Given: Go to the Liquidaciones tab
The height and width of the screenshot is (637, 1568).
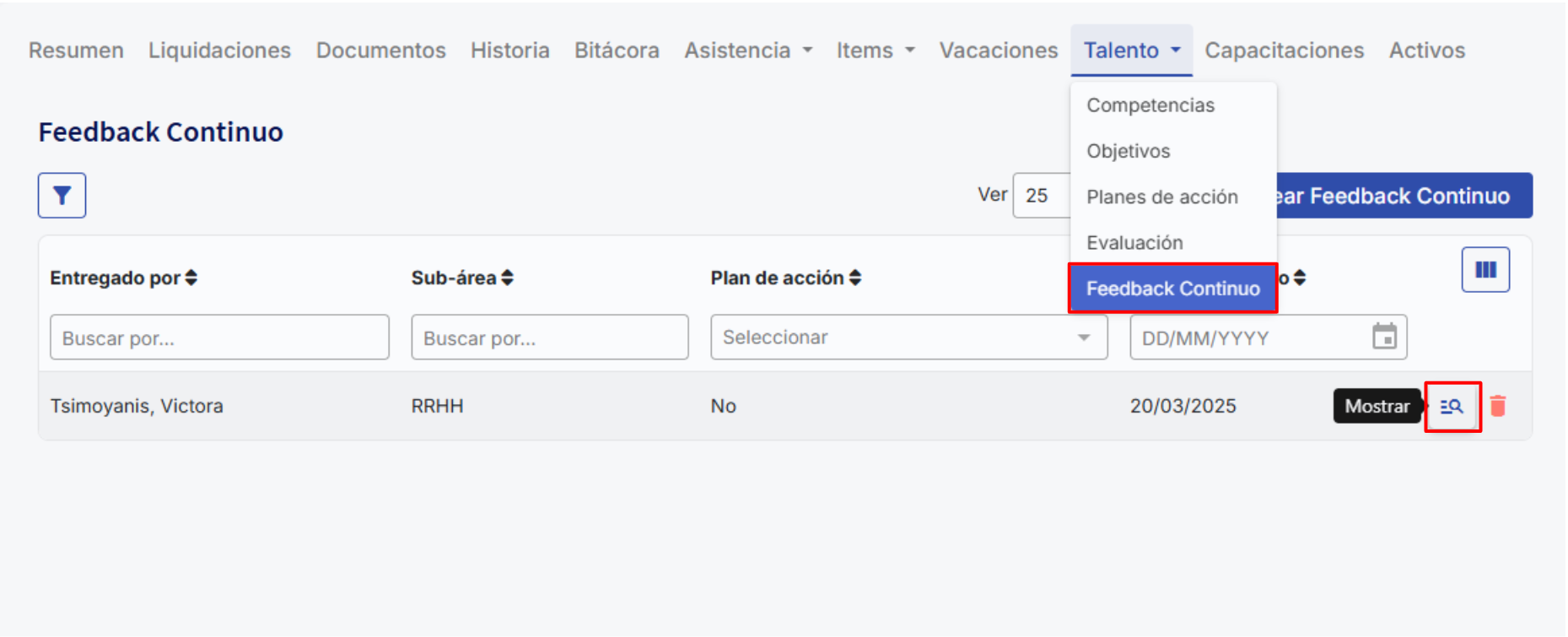Looking at the screenshot, I should (x=219, y=51).
